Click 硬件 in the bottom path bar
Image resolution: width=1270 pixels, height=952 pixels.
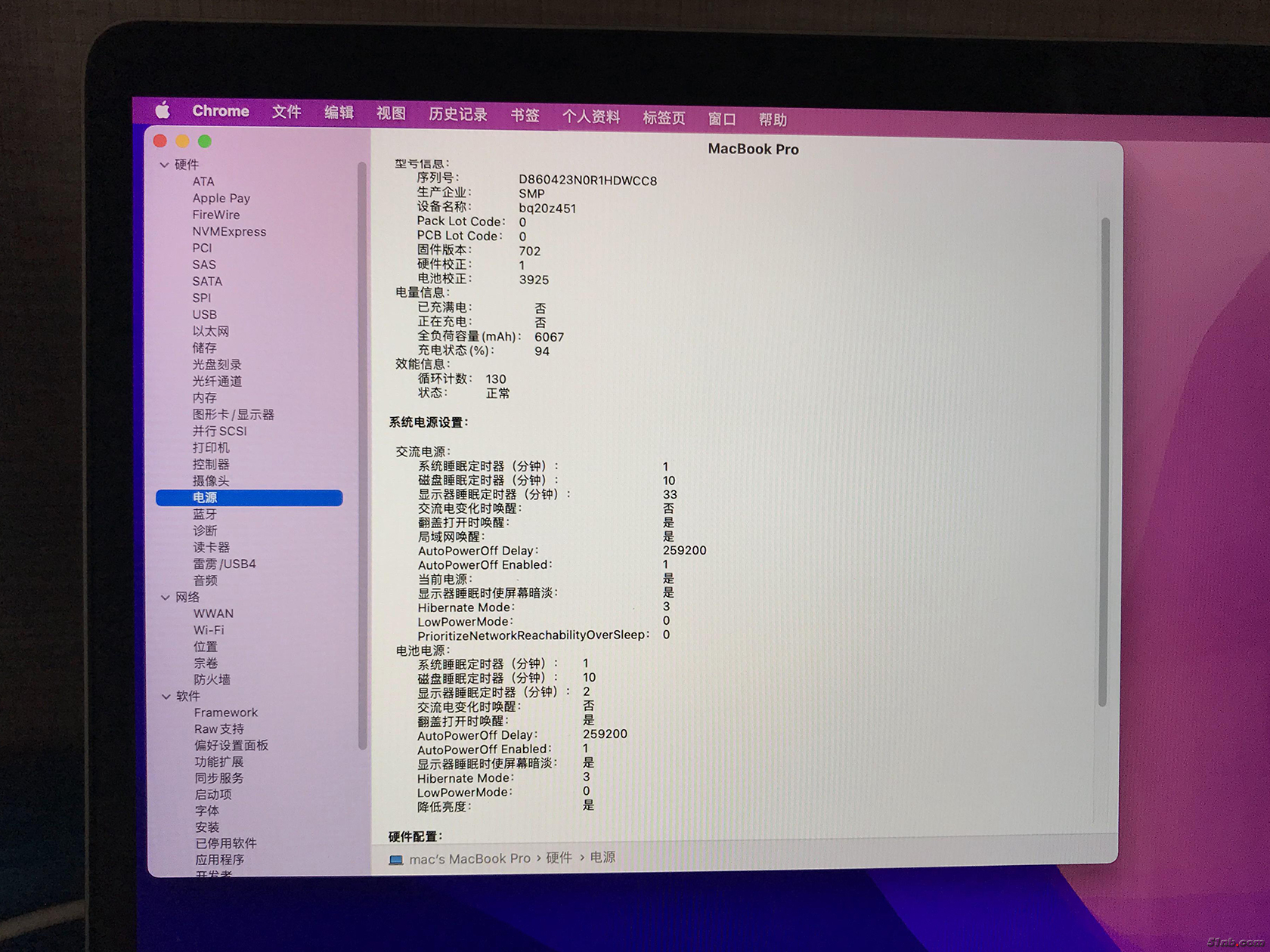(x=559, y=858)
